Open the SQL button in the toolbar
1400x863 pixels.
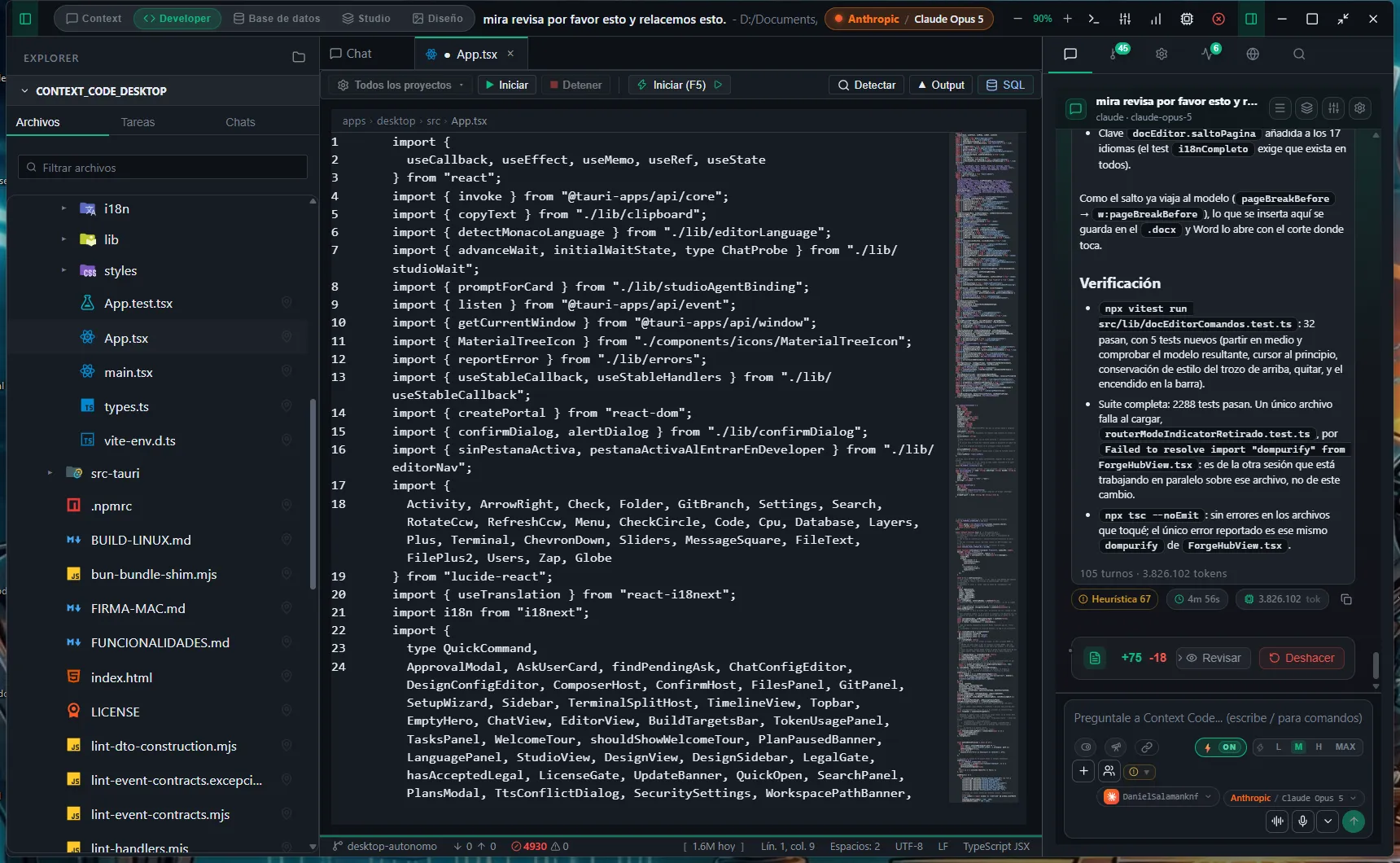coord(1005,85)
